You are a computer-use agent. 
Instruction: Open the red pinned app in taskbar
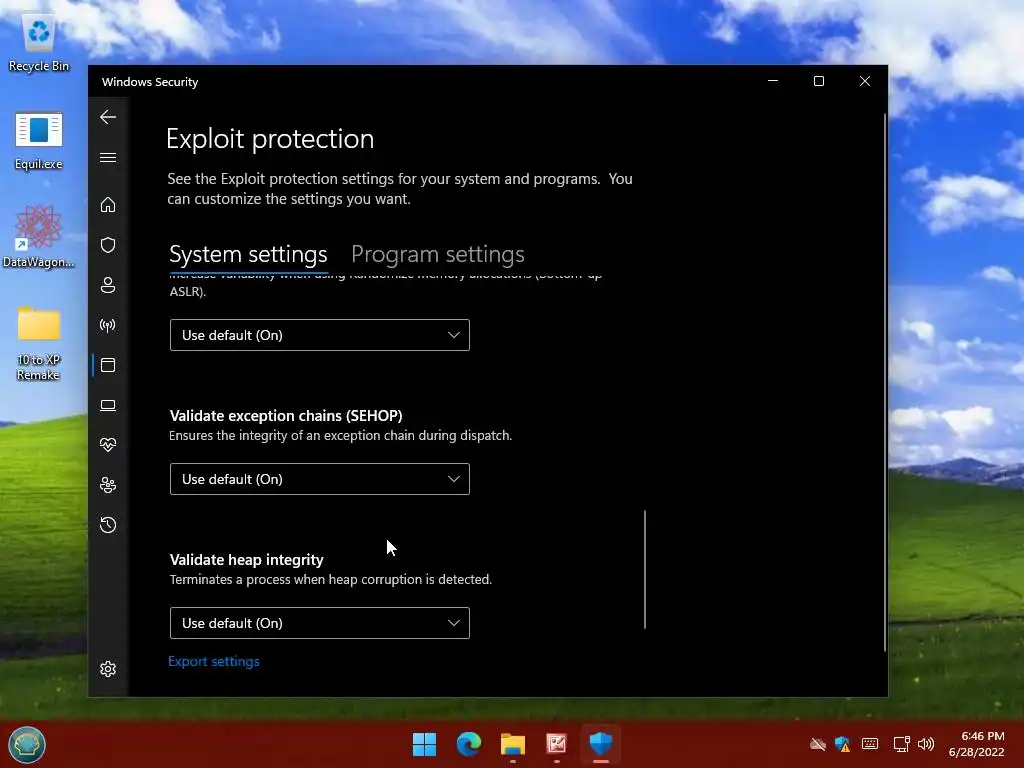(556, 744)
